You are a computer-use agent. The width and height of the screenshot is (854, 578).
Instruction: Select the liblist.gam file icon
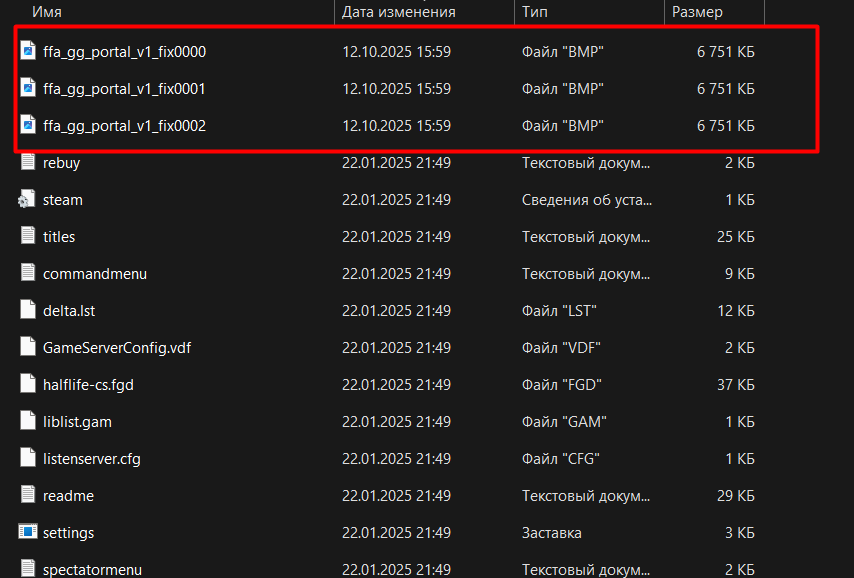click(x=27, y=421)
